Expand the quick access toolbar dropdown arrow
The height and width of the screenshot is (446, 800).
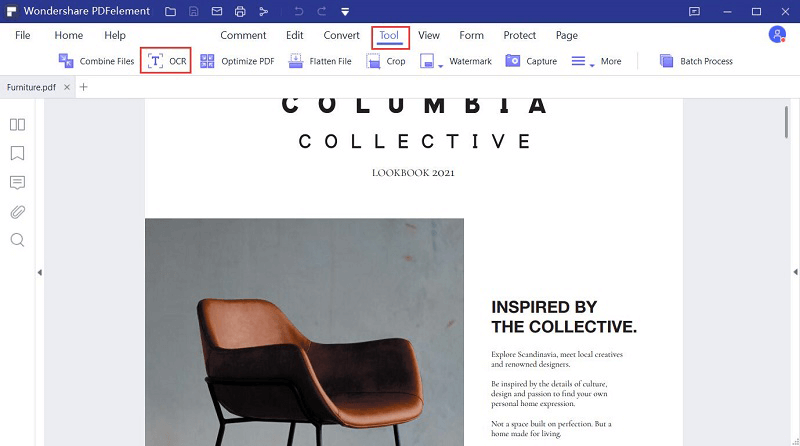pos(345,11)
